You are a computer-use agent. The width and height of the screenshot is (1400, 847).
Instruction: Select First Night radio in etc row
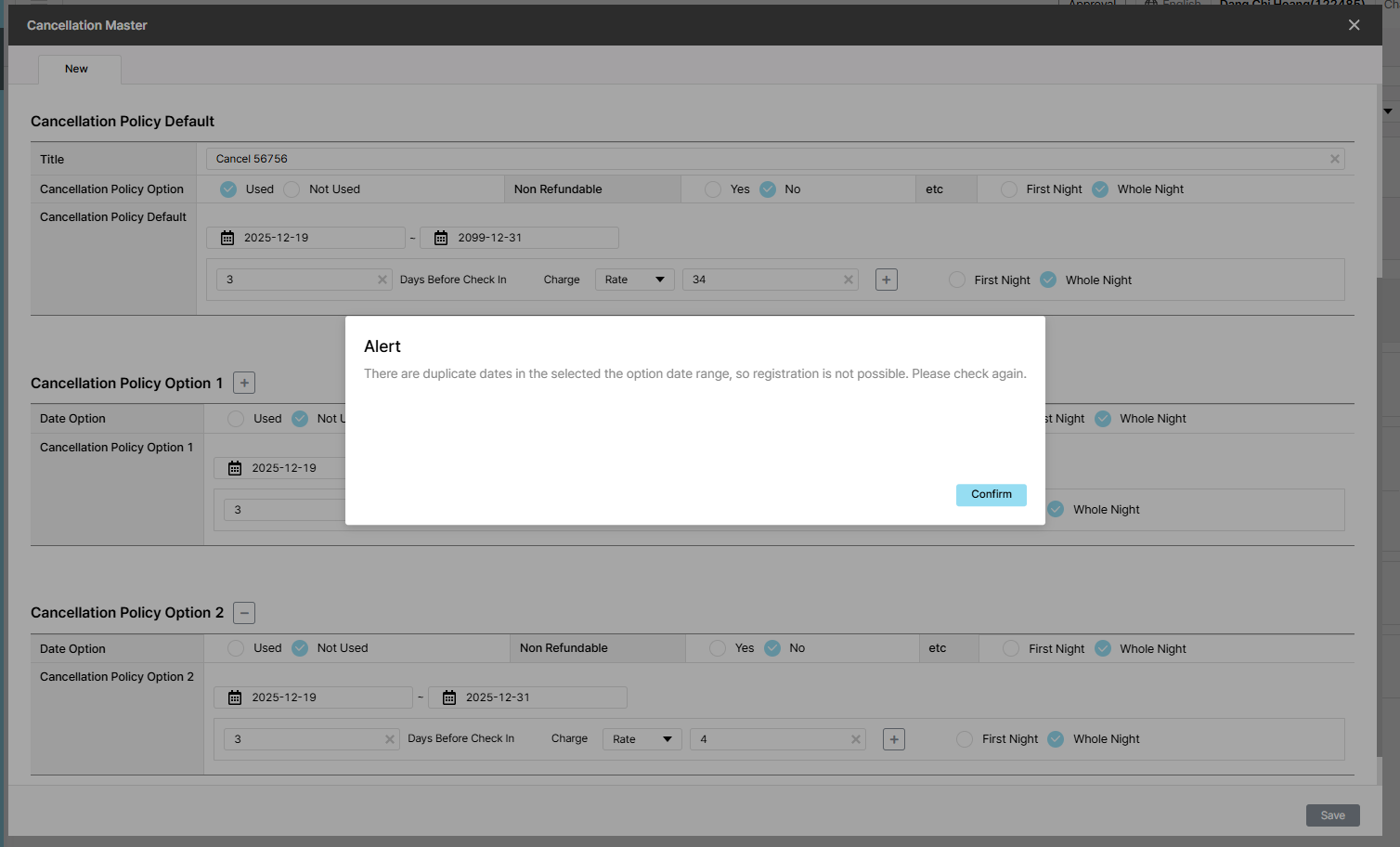point(1009,189)
